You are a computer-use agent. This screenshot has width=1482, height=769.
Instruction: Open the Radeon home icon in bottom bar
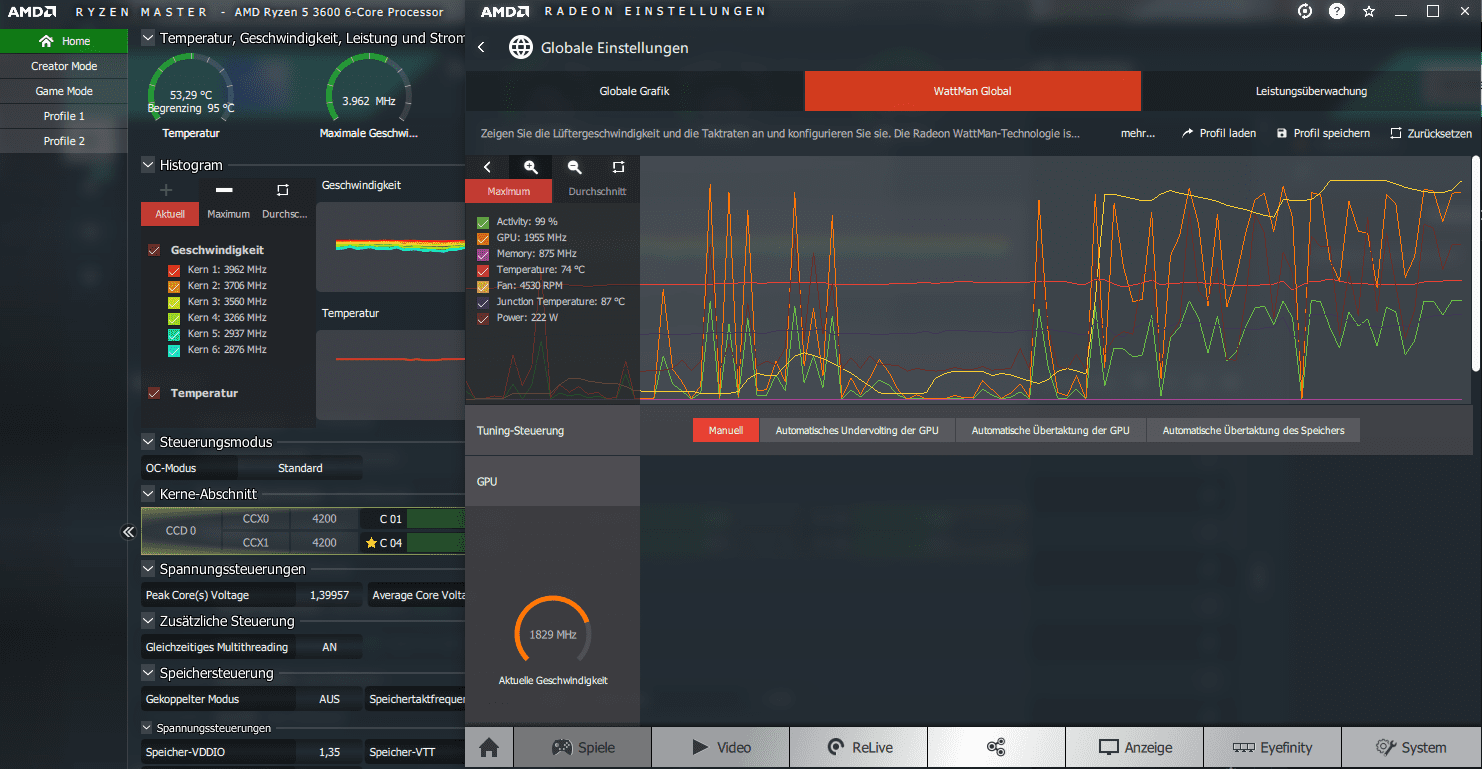[489, 747]
